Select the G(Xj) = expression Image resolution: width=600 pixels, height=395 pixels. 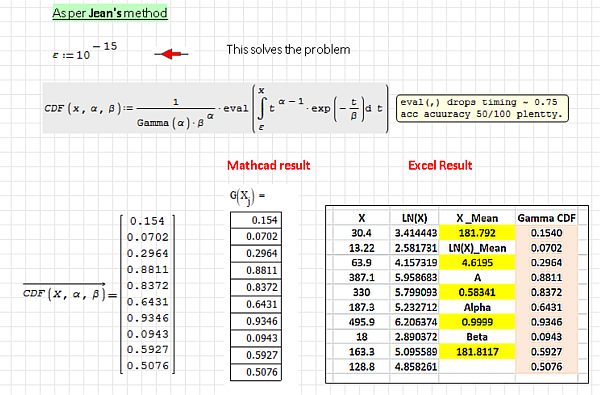(247, 197)
